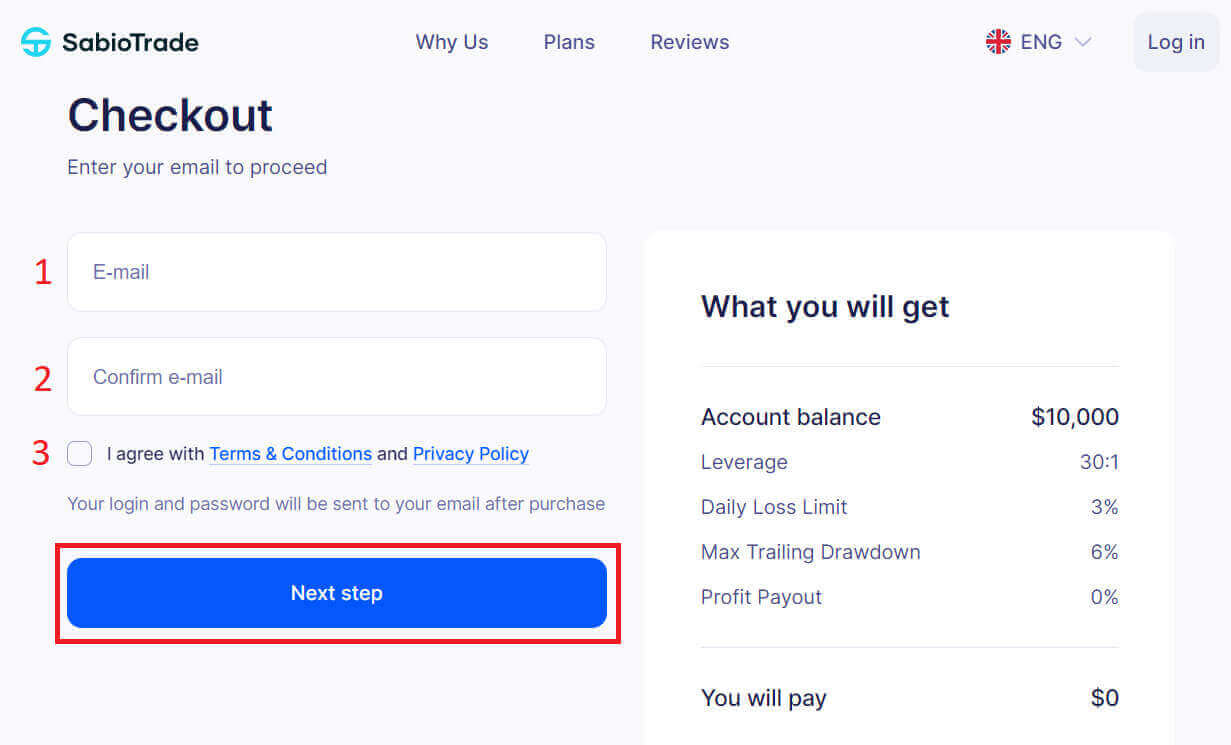The height and width of the screenshot is (745, 1231).
Task: Click the SabioTrade logo icon
Action: coord(34,41)
